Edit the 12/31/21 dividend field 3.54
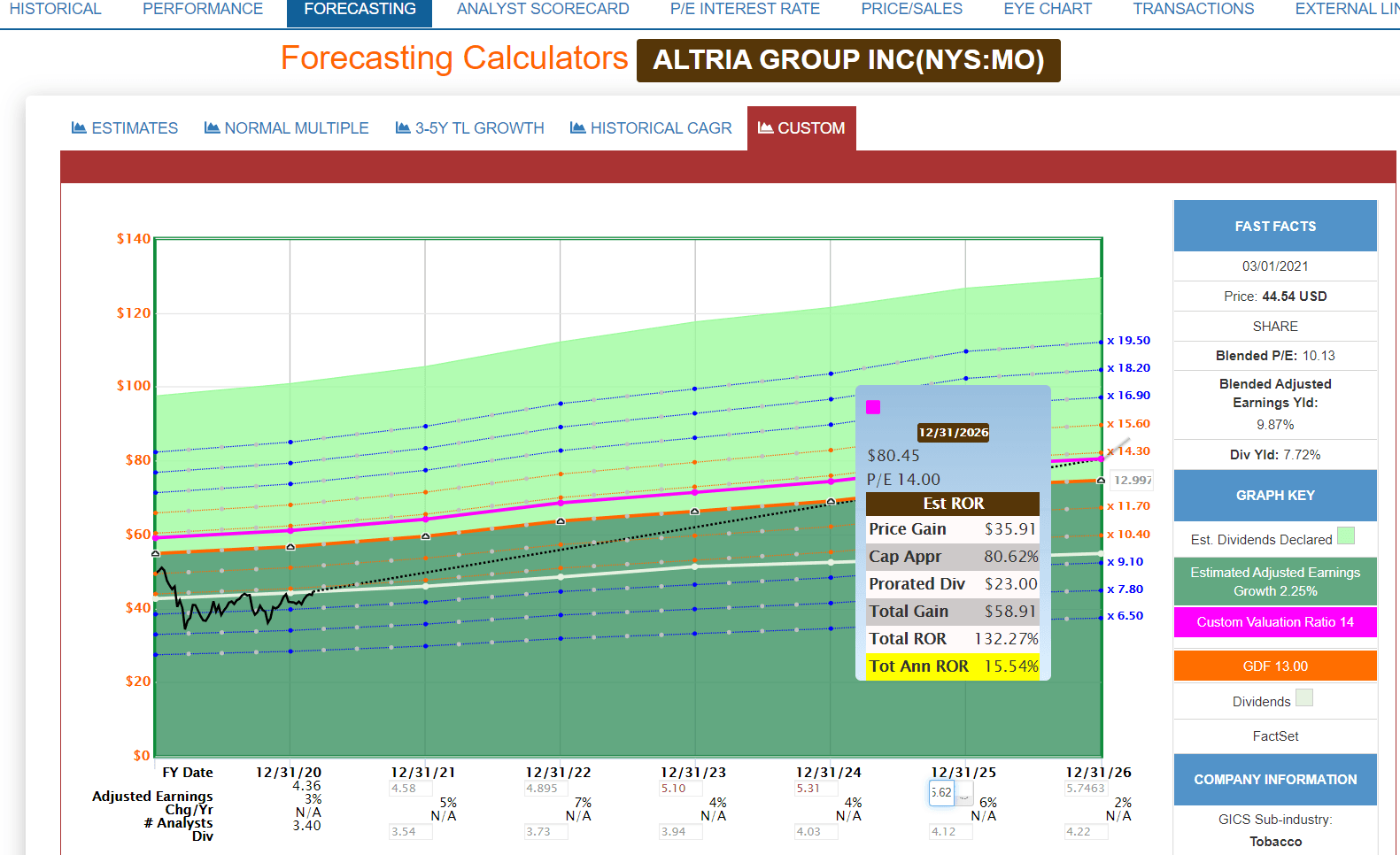This screenshot has width=1400, height=855. pos(410,832)
